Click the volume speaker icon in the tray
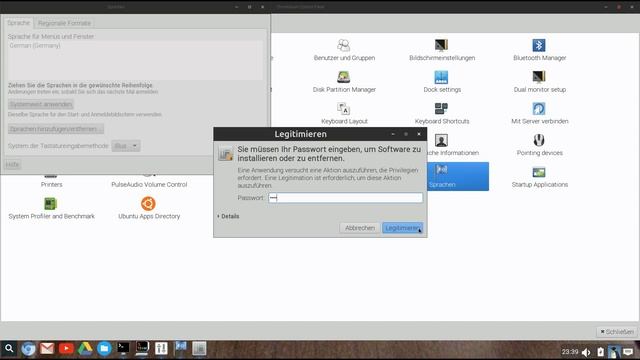The image size is (640, 360). (x=586, y=352)
